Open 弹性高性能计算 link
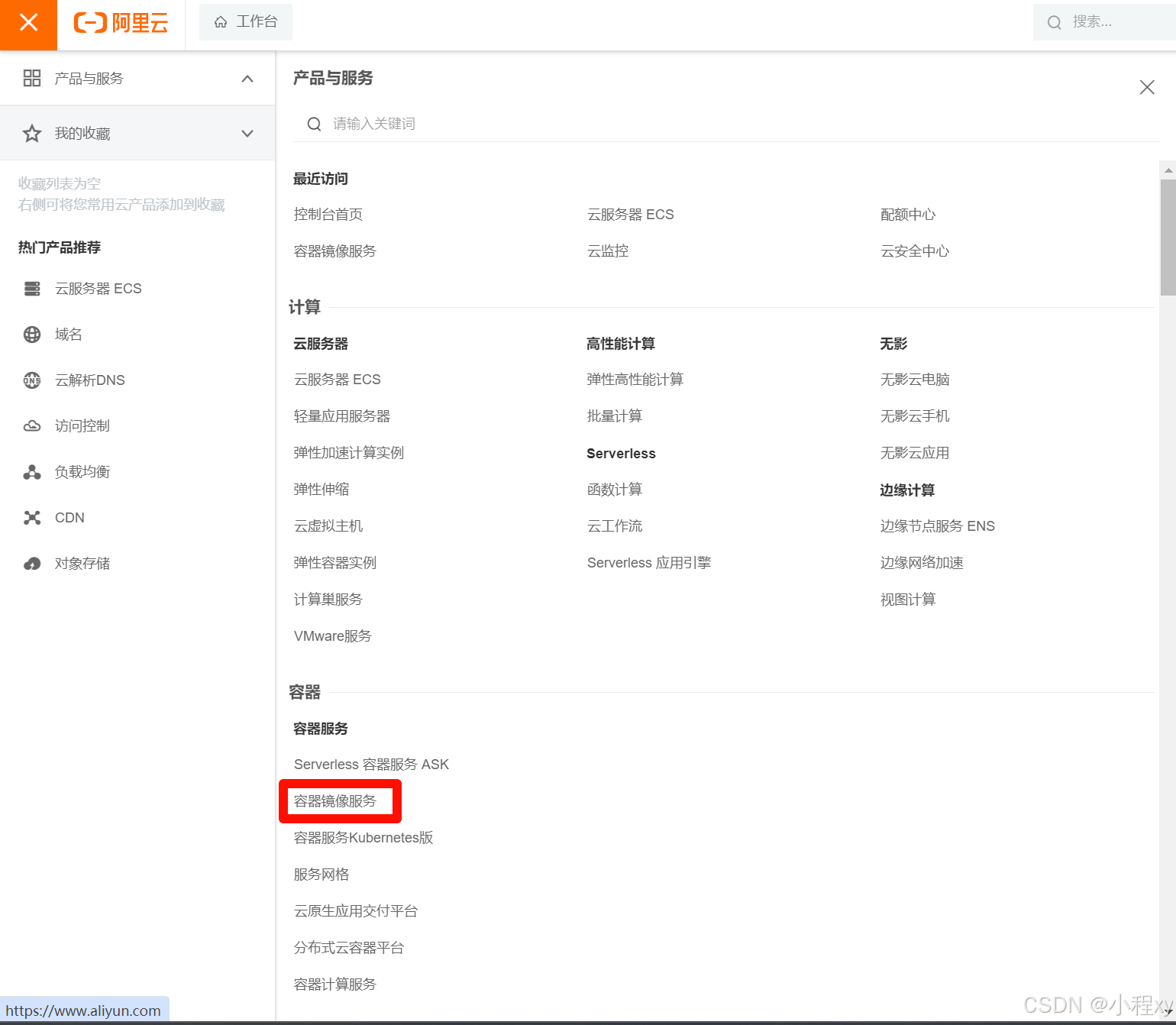The height and width of the screenshot is (1025, 1176). click(x=635, y=380)
